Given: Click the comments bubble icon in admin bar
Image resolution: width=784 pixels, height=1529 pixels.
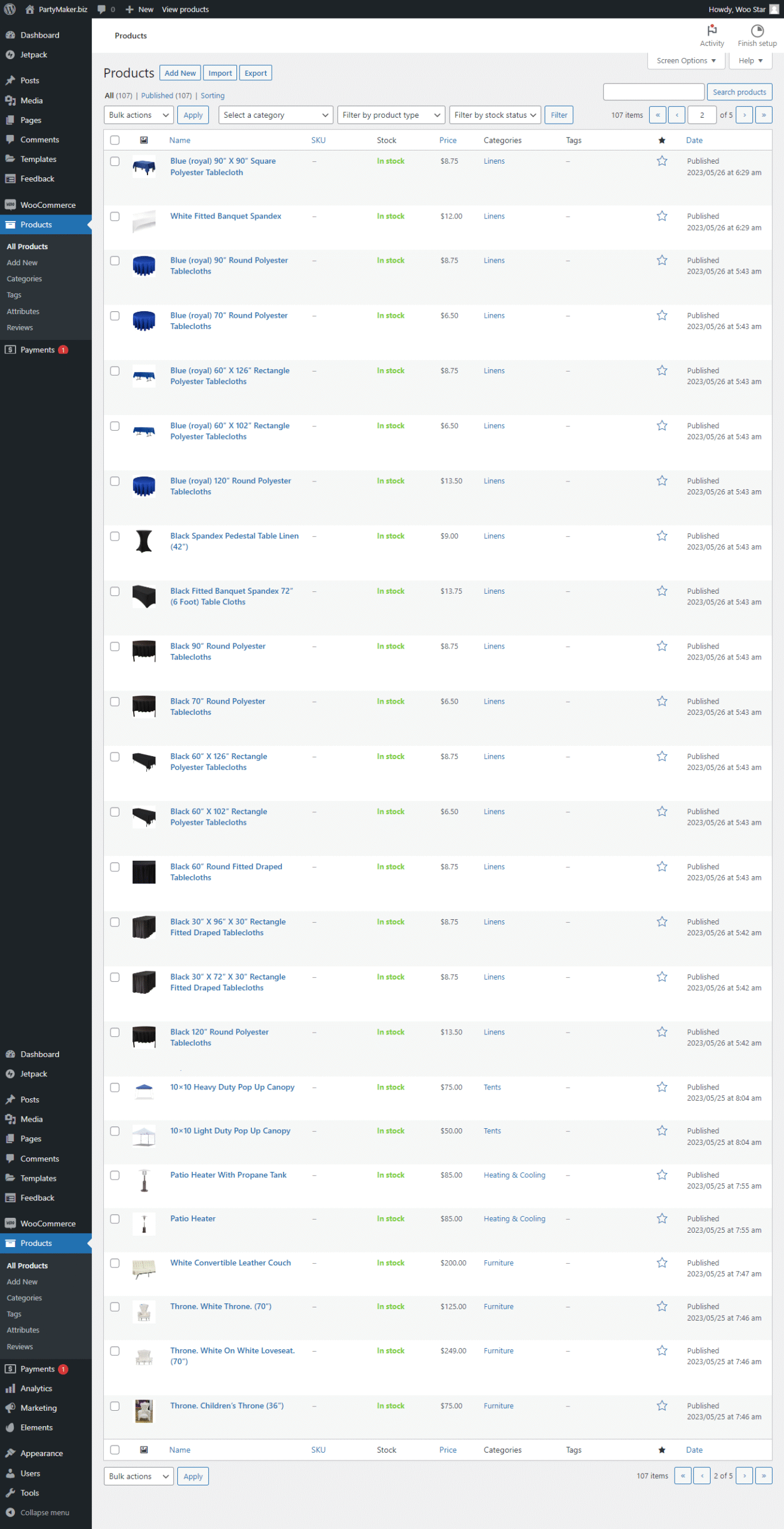Looking at the screenshot, I should pos(102,9).
